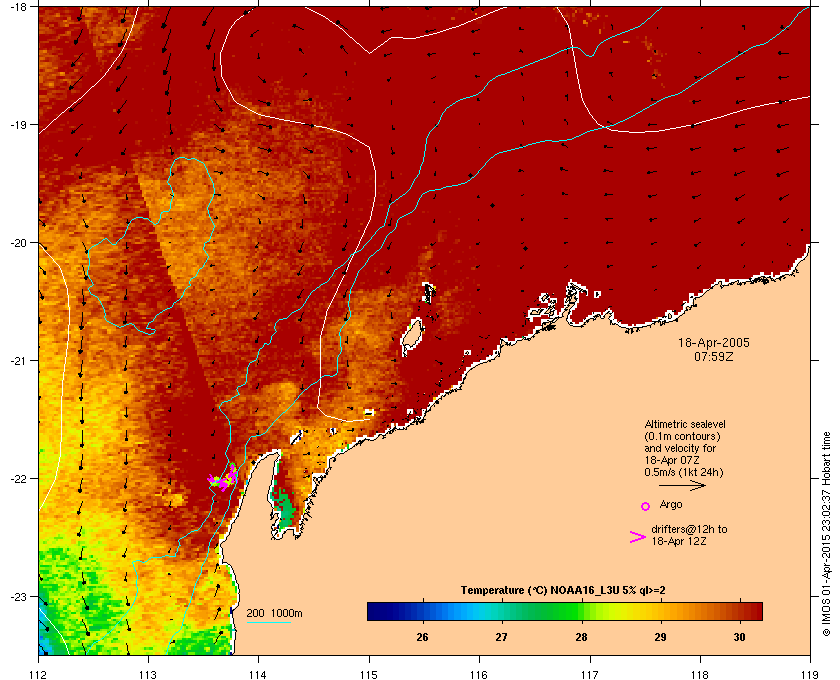
Task: Click the colorbar tick label 29
Action: pyautogui.click(x=660, y=637)
